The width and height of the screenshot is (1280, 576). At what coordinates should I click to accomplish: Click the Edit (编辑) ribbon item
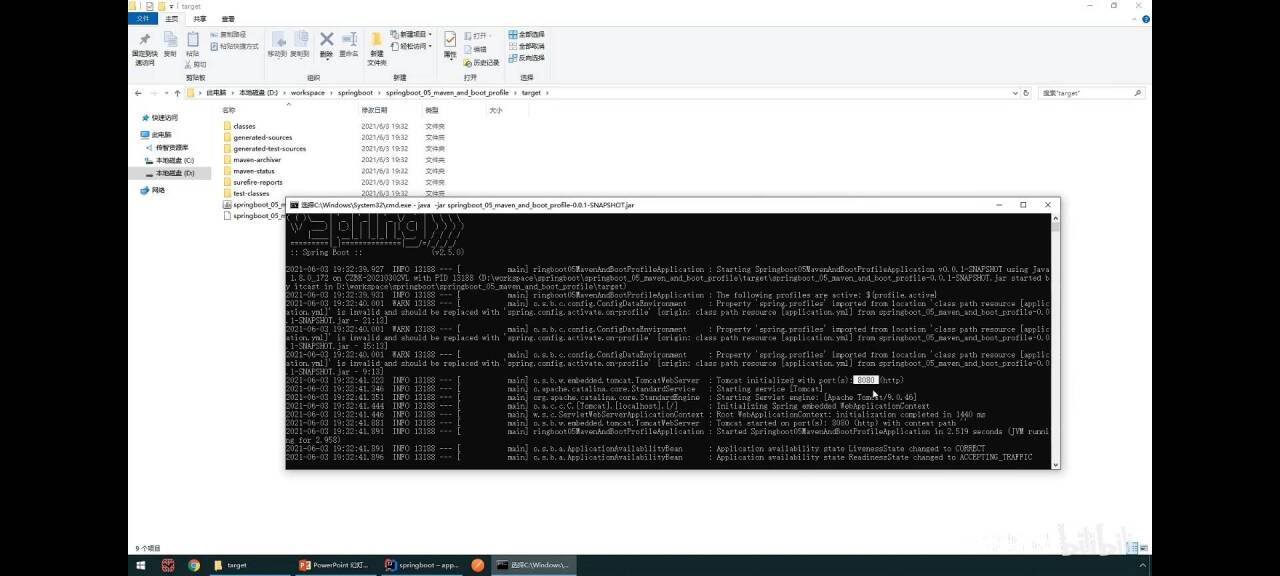pos(476,49)
